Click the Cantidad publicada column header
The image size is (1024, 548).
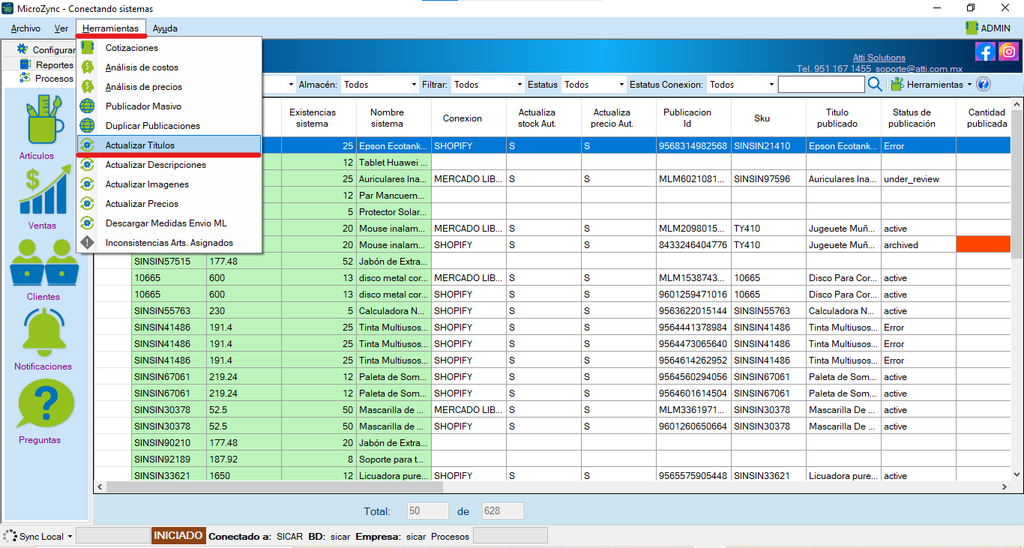[986, 118]
